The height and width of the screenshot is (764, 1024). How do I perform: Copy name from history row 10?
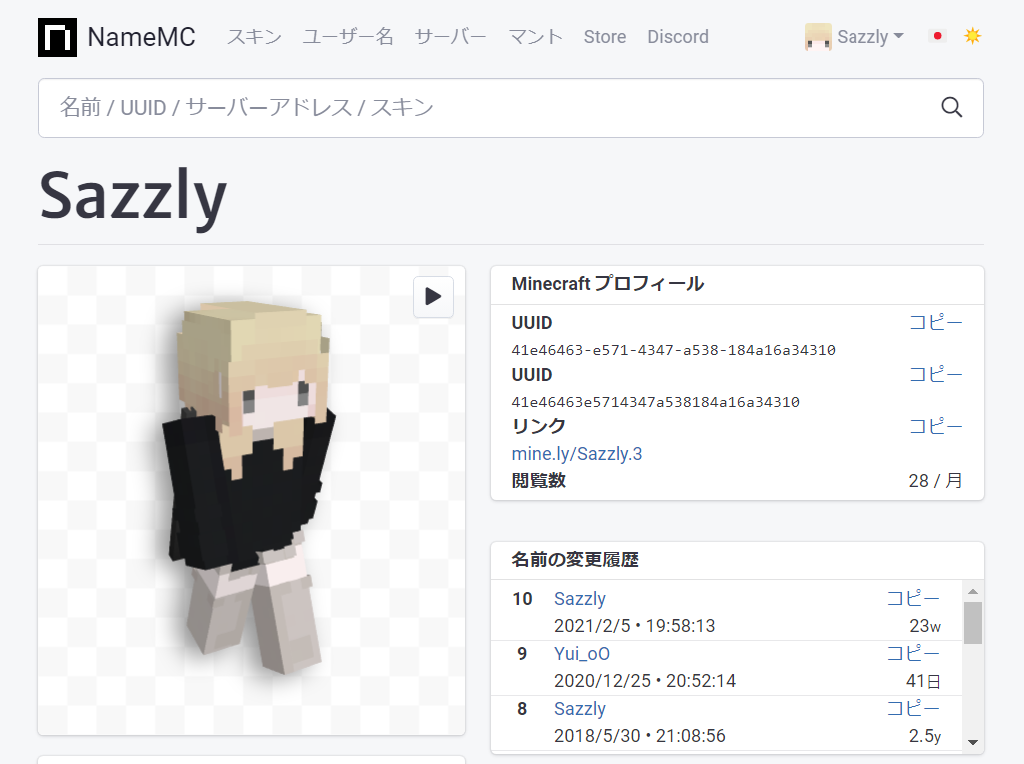(913, 598)
